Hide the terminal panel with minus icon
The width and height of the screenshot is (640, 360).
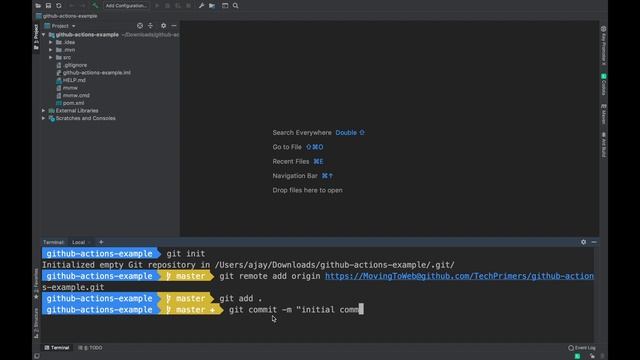[x=594, y=242]
